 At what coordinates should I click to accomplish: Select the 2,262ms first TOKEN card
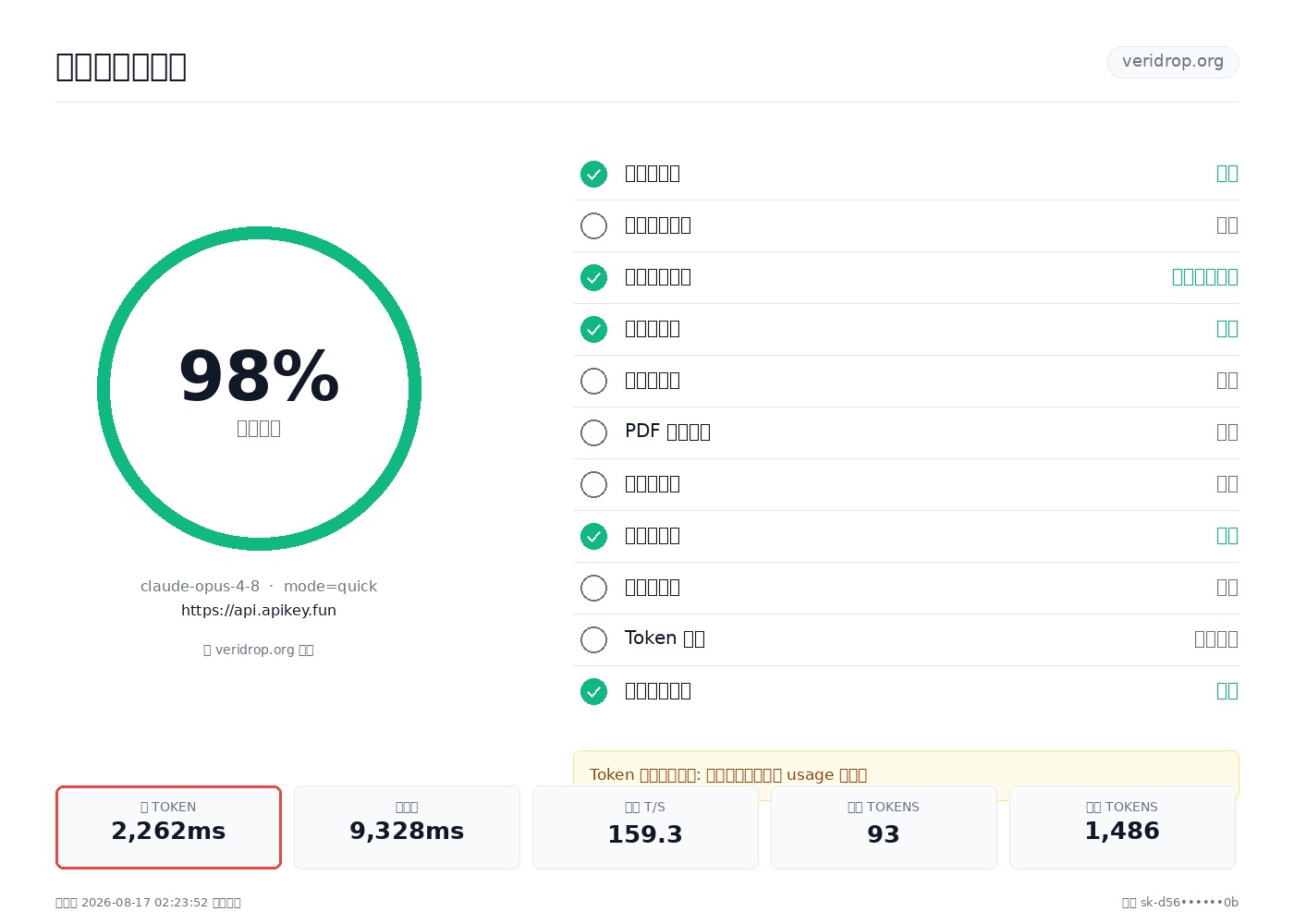(x=168, y=827)
